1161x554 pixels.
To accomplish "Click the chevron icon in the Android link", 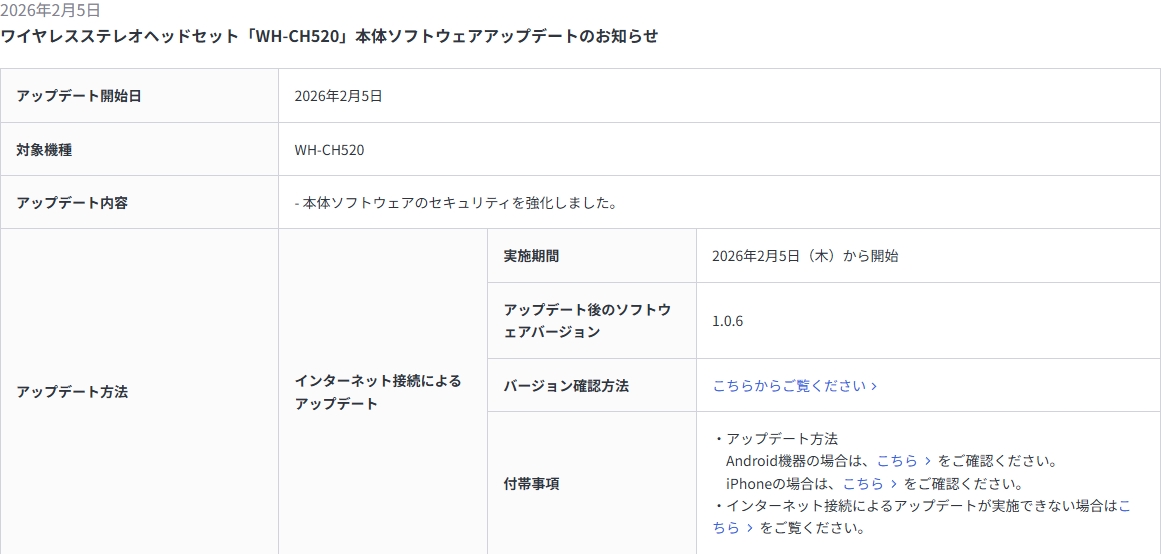I will coord(928,461).
